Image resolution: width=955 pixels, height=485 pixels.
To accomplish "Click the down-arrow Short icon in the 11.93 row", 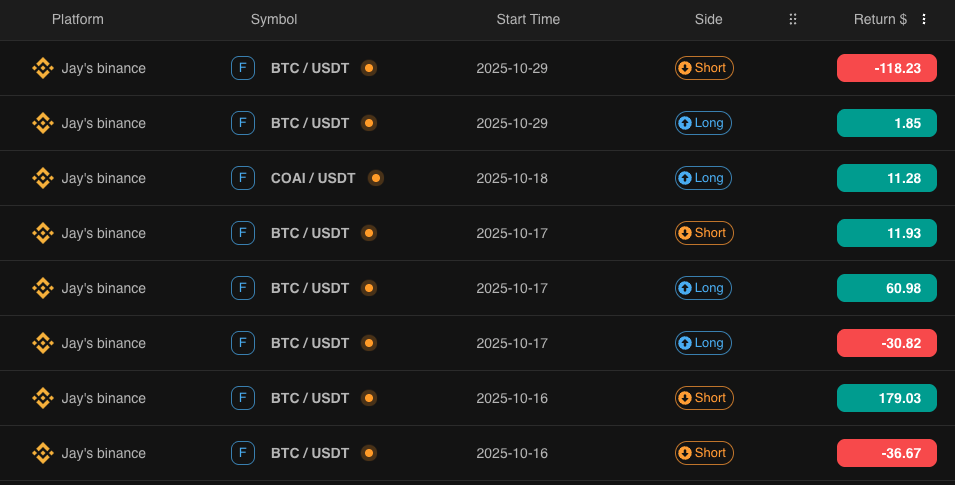I will click(x=685, y=233).
